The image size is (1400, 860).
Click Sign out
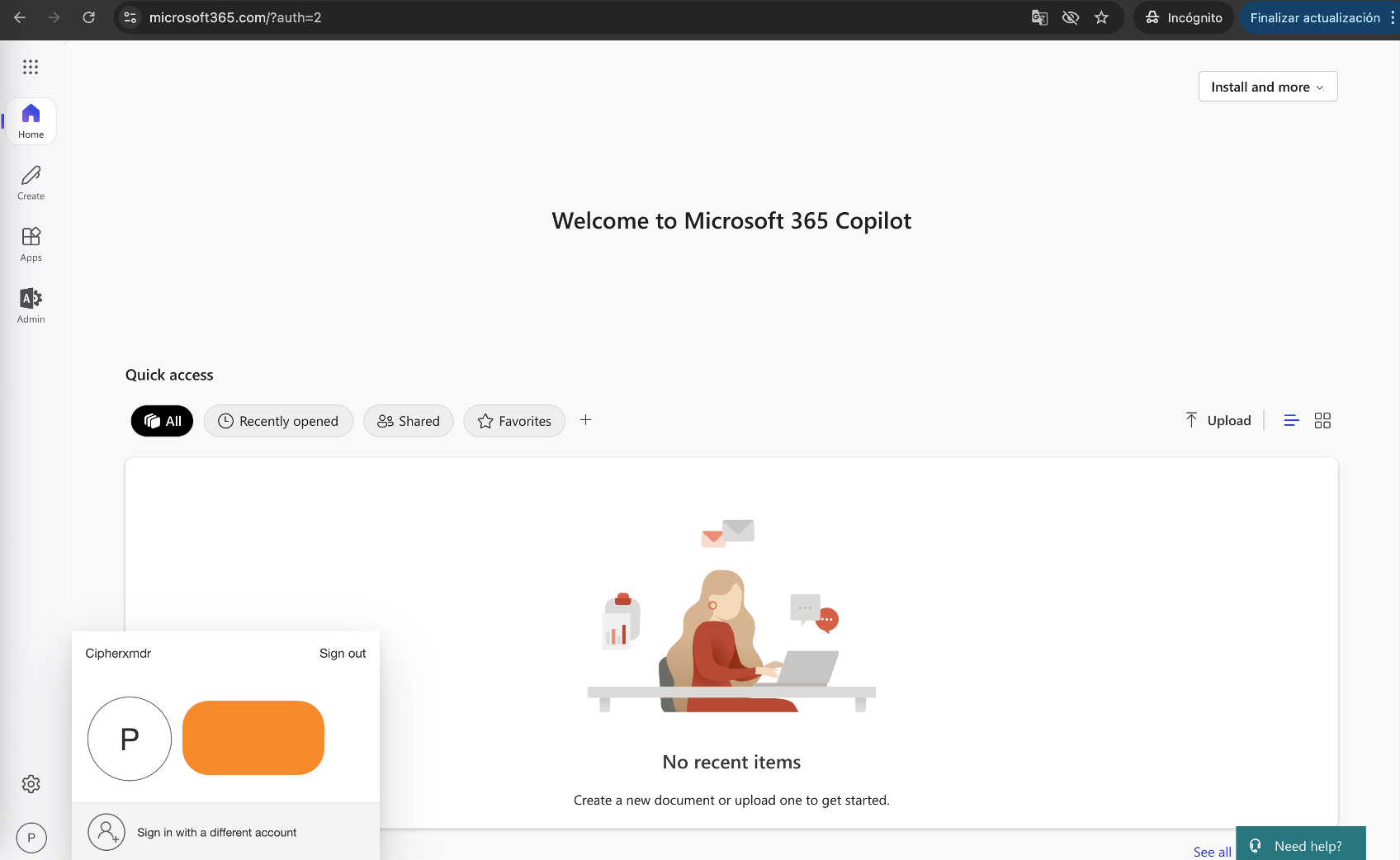[x=343, y=654]
